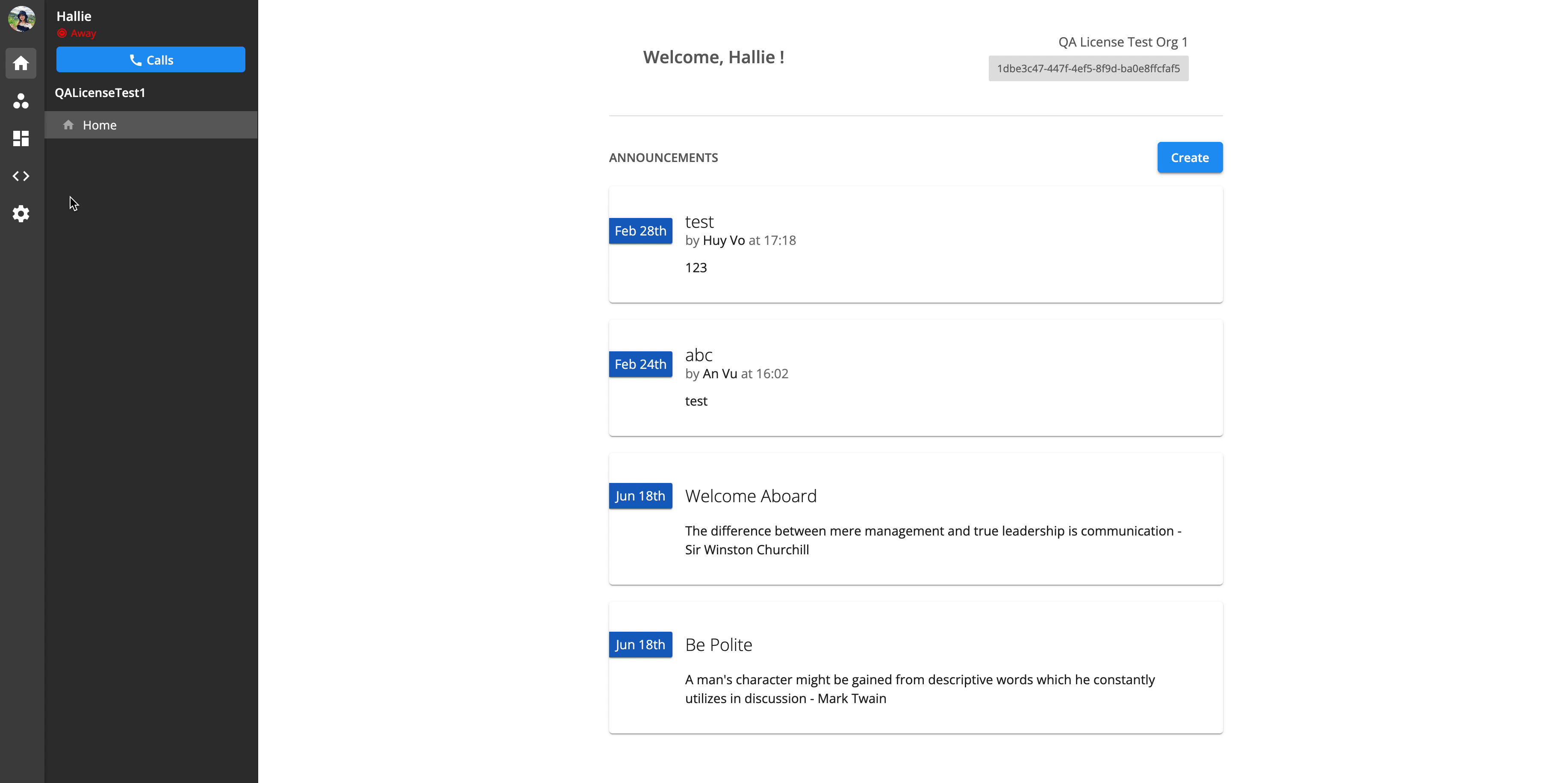Open the Teams (three dots) icon

click(x=21, y=101)
